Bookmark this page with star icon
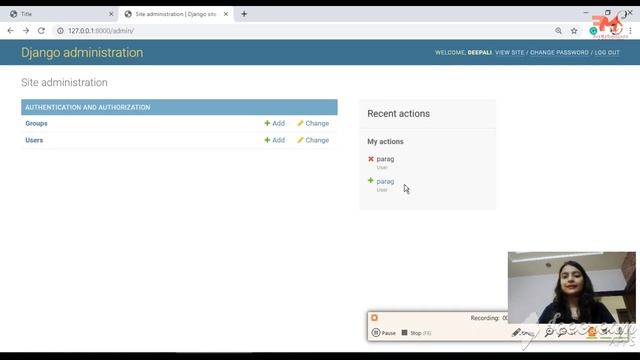The image size is (640, 360). [574, 31]
